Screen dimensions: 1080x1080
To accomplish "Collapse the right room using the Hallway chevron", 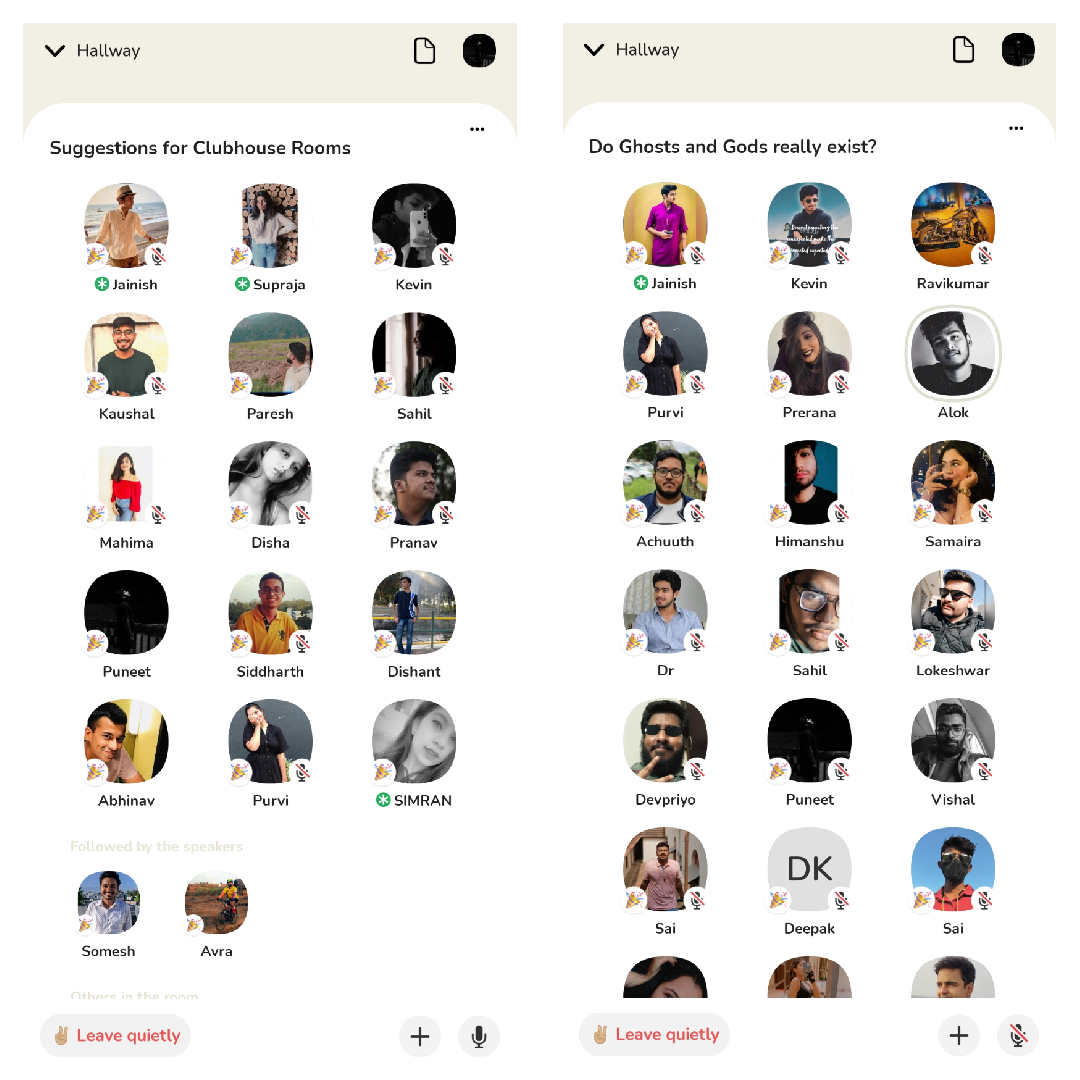I will pos(594,50).
